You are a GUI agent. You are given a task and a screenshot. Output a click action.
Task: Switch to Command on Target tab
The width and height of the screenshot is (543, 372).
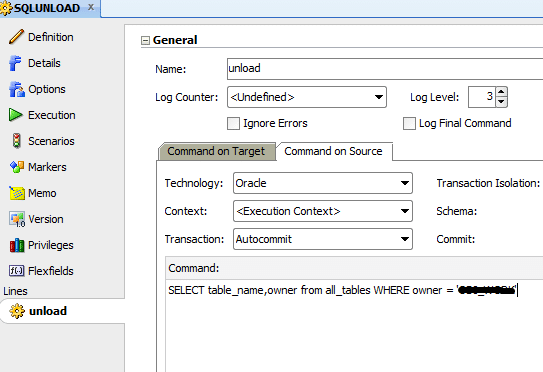point(216,151)
